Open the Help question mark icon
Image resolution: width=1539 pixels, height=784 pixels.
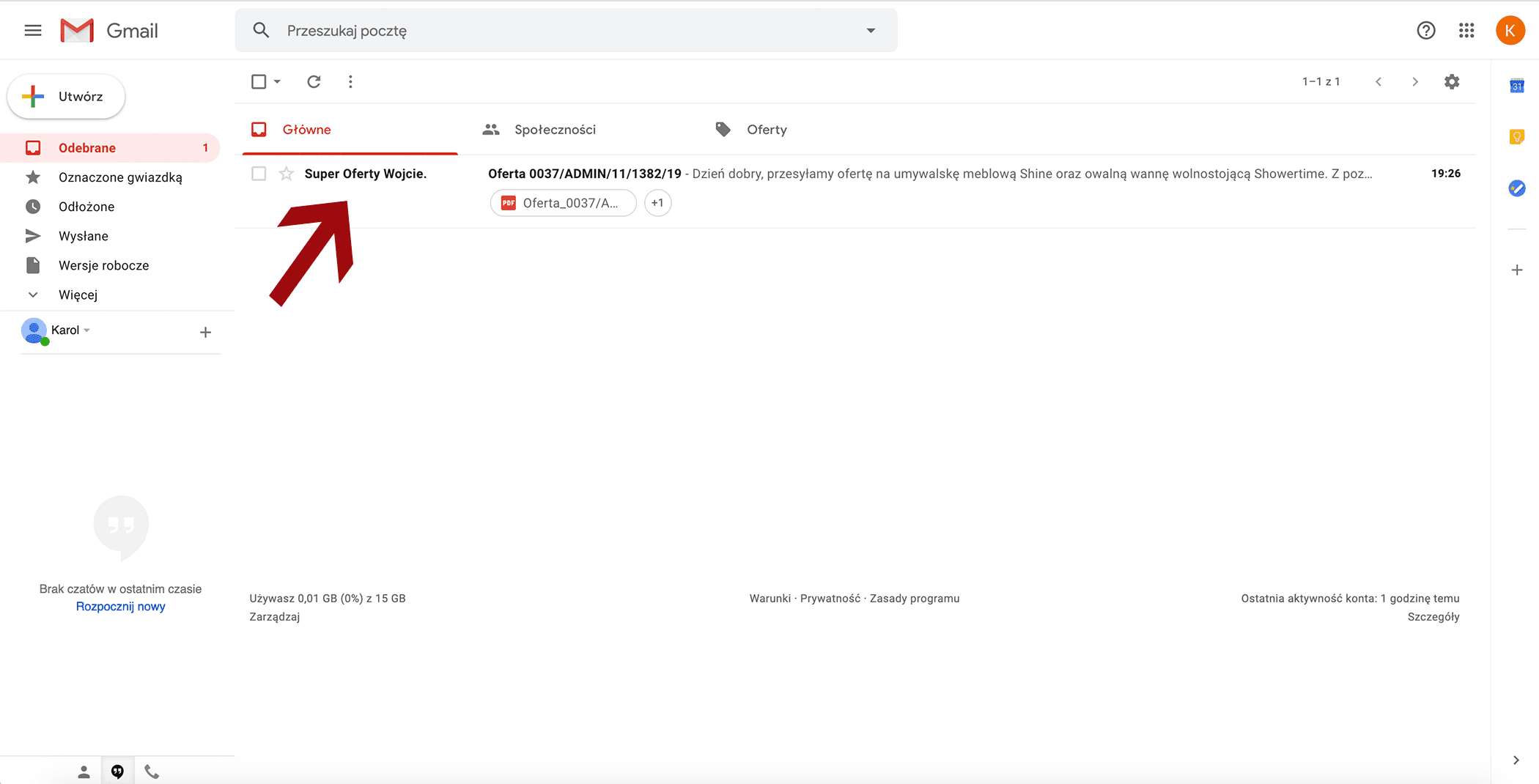click(x=1425, y=30)
